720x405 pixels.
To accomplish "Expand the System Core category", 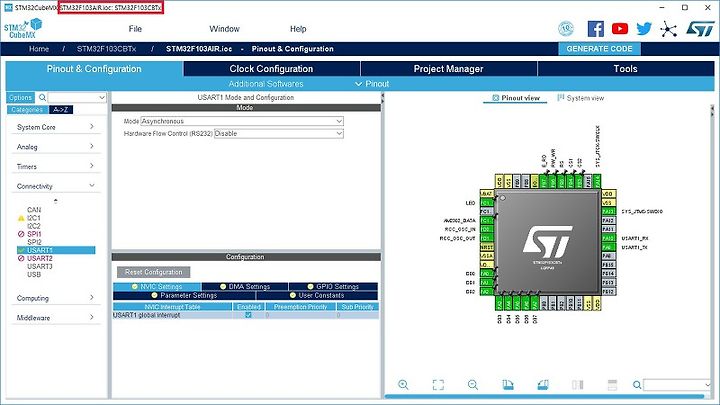I will 55,127.
